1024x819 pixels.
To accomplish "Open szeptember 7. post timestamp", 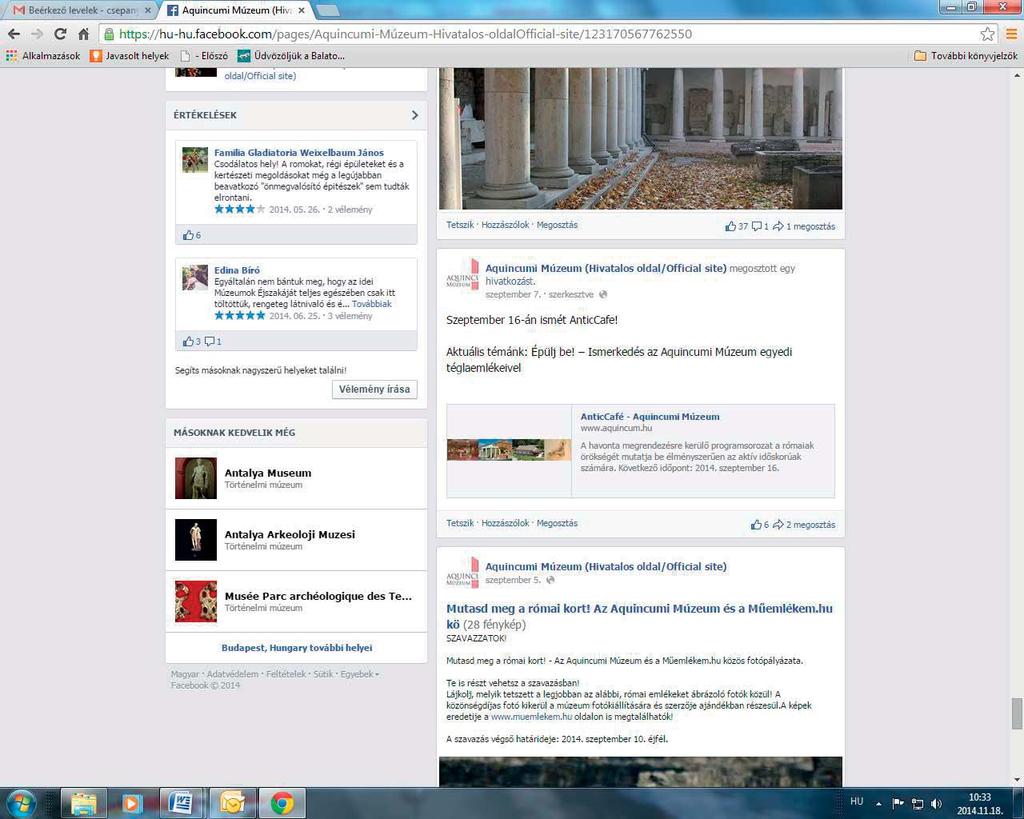I will (513, 295).
